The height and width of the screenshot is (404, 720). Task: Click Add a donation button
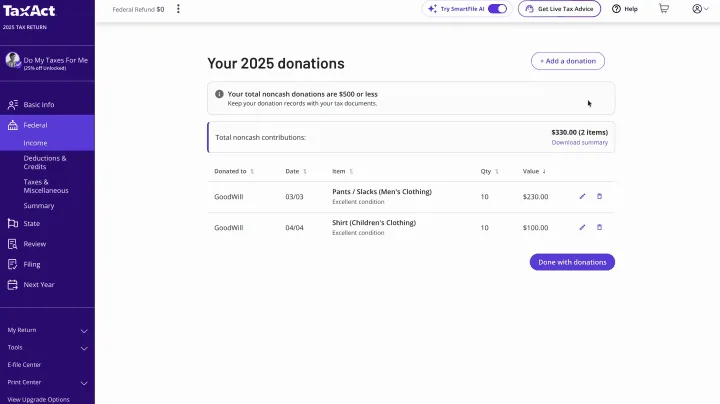568,61
